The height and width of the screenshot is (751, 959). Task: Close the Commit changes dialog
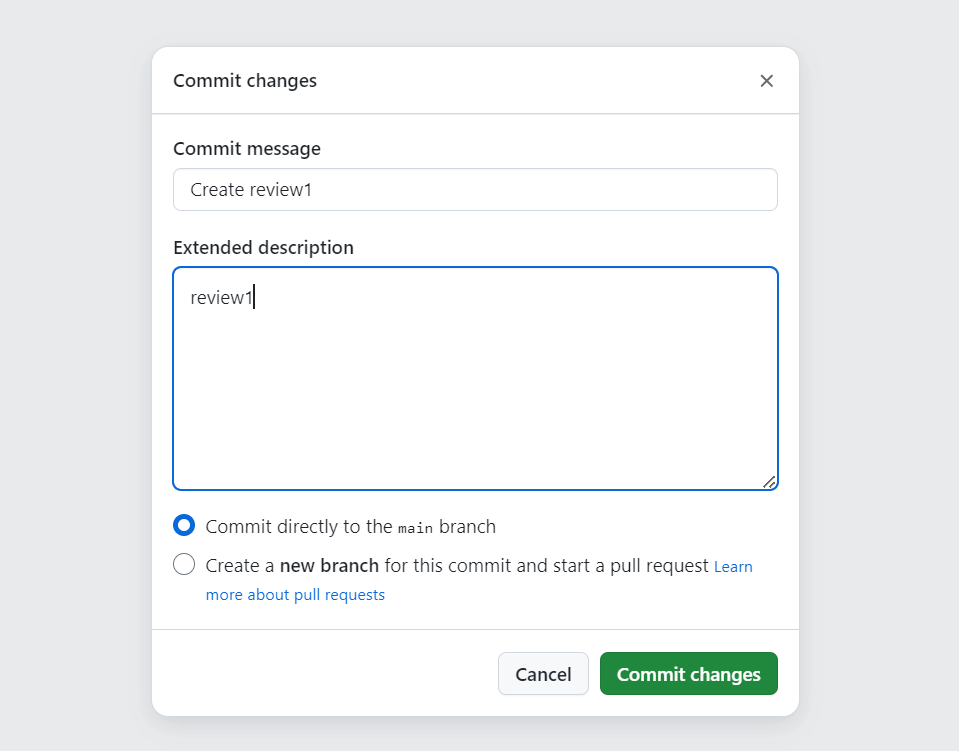click(766, 81)
